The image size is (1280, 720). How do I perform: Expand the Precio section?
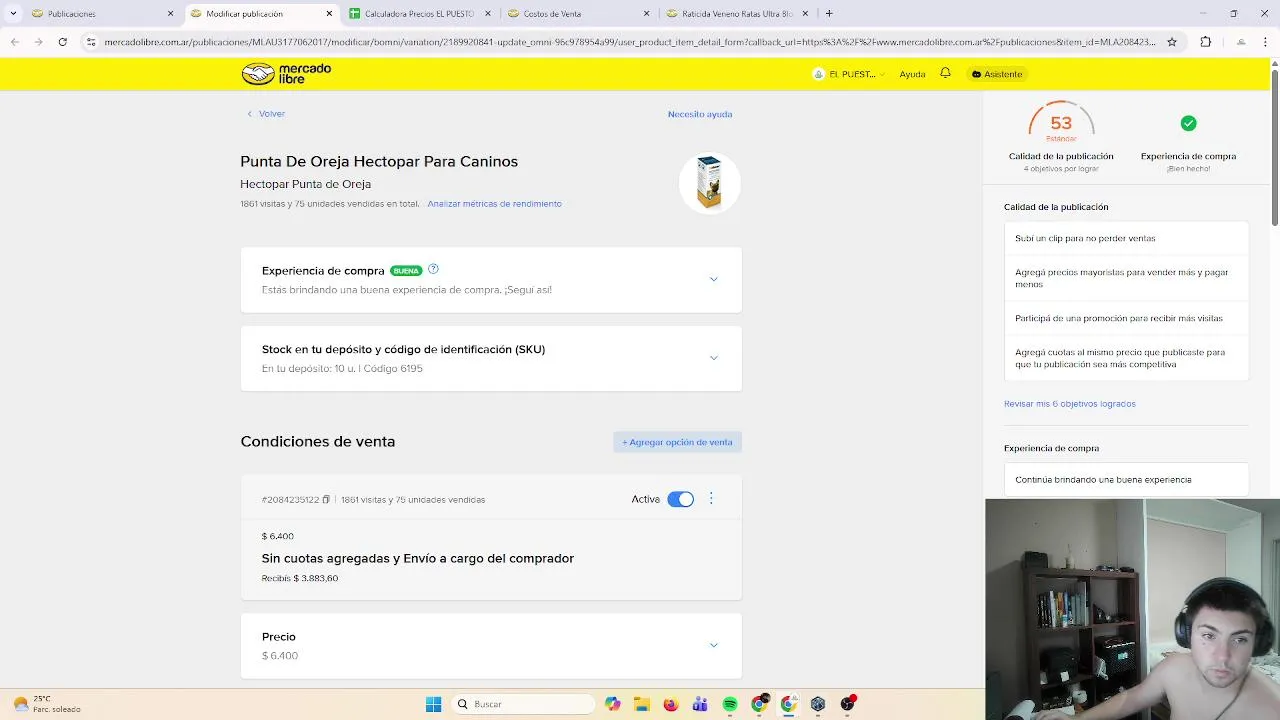(713, 645)
